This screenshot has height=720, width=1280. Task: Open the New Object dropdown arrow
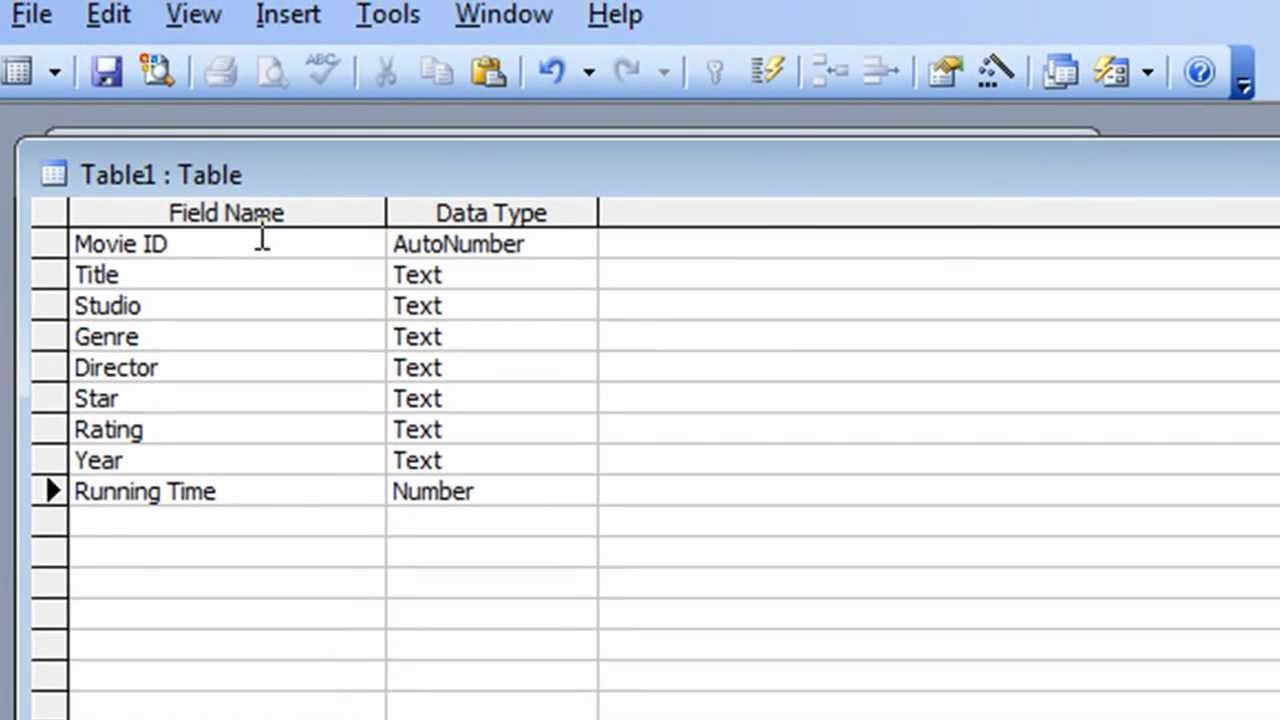pos(1145,71)
